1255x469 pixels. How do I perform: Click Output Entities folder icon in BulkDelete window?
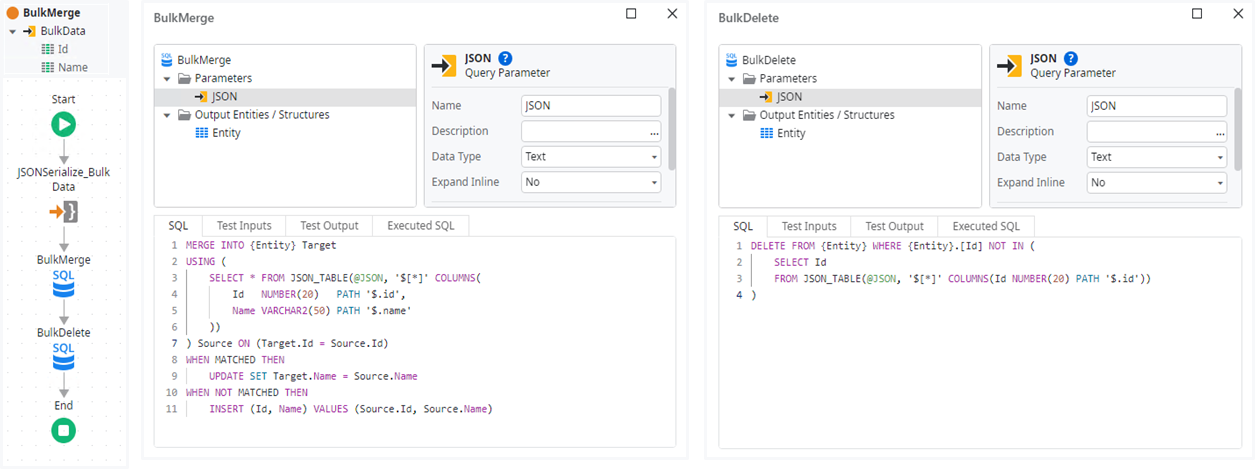click(749, 115)
